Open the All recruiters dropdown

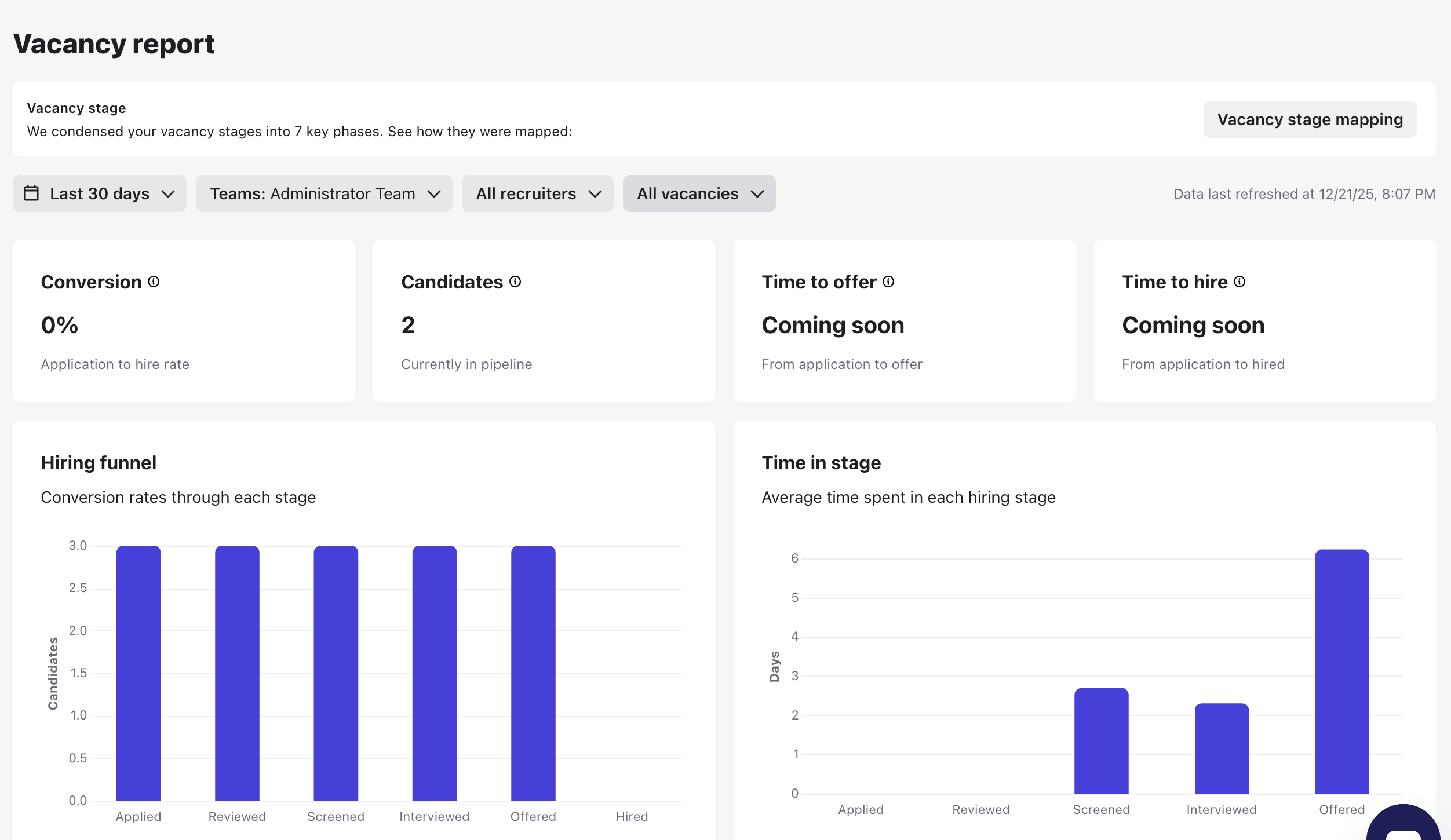click(537, 193)
